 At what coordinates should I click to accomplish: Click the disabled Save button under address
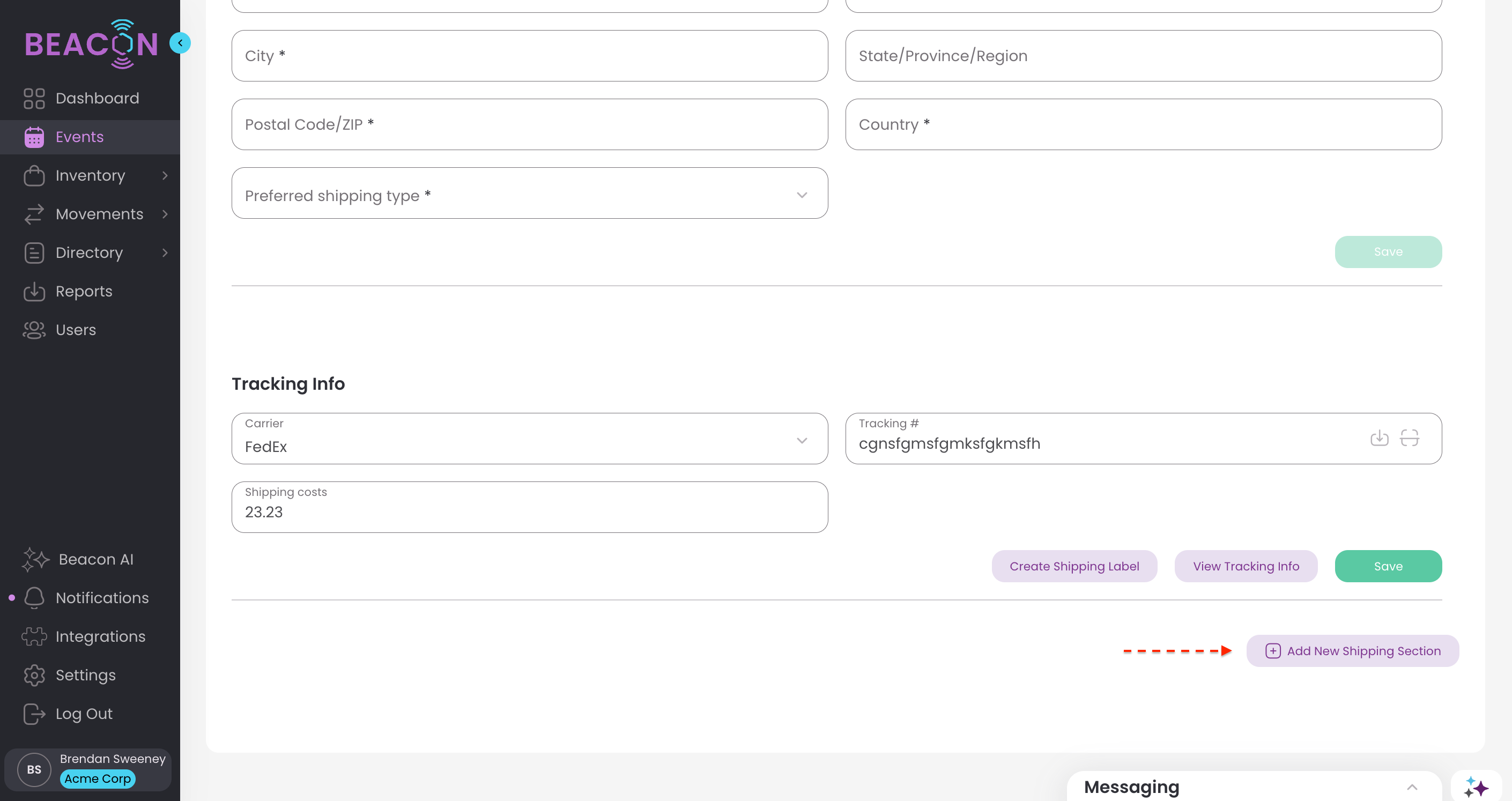(x=1388, y=253)
